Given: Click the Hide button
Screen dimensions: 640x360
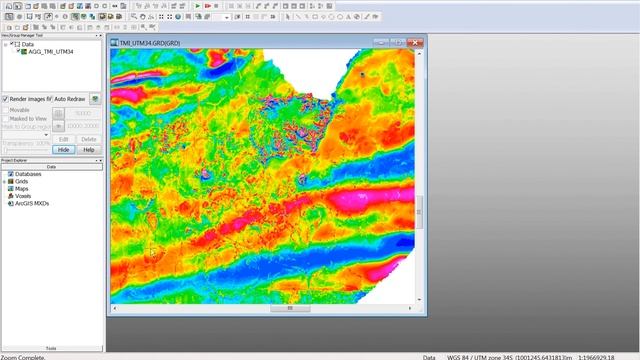Looking at the screenshot, I should tap(64, 150).
